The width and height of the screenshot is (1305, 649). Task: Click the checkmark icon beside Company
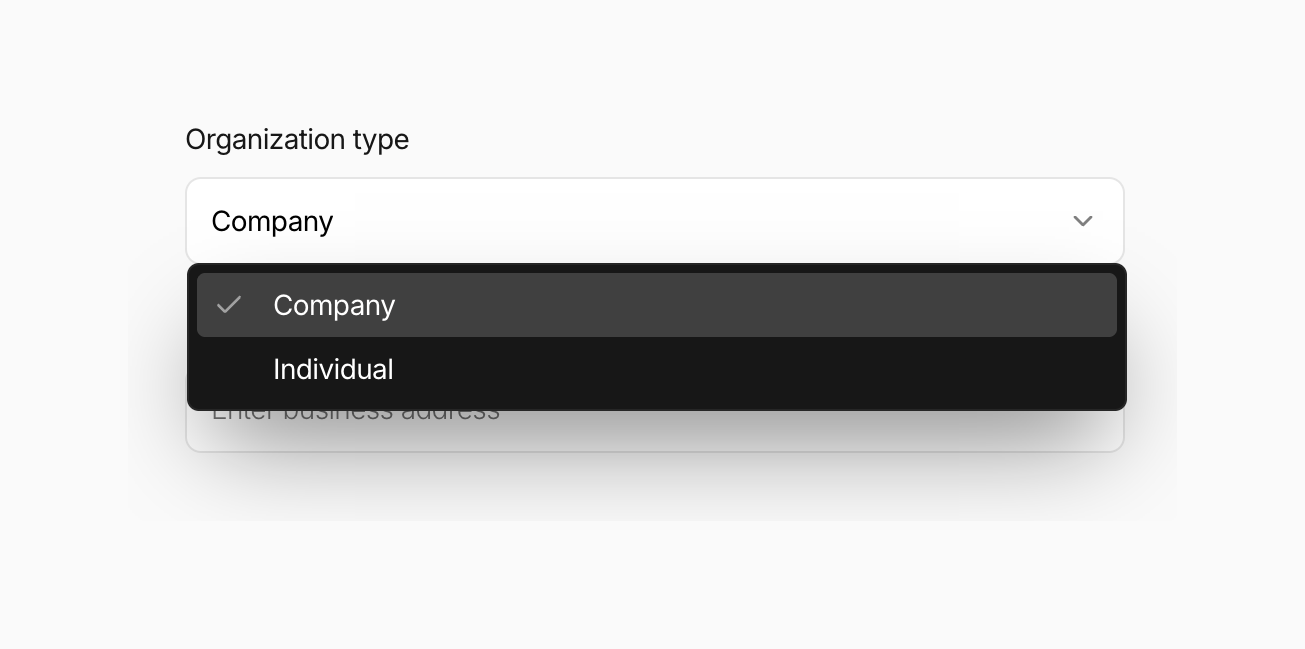[229, 305]
